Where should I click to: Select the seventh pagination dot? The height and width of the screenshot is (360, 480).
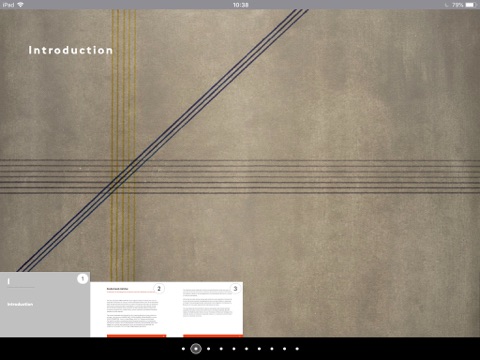[259, 349]
